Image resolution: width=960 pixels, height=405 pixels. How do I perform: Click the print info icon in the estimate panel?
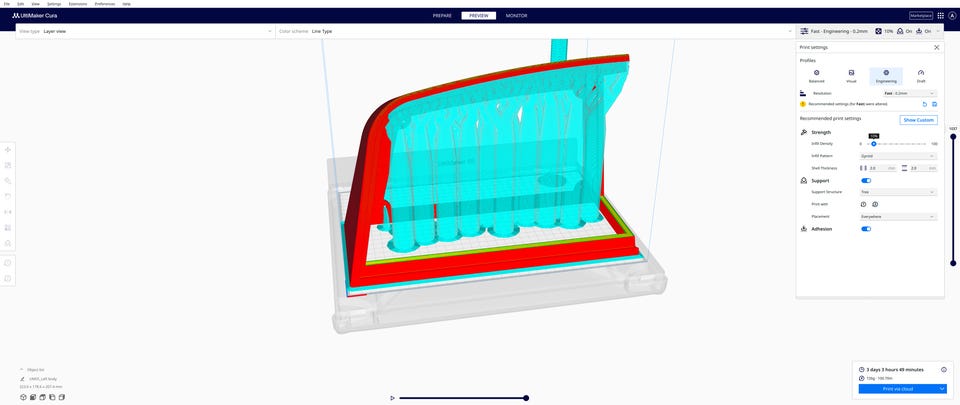coord(943,370)
